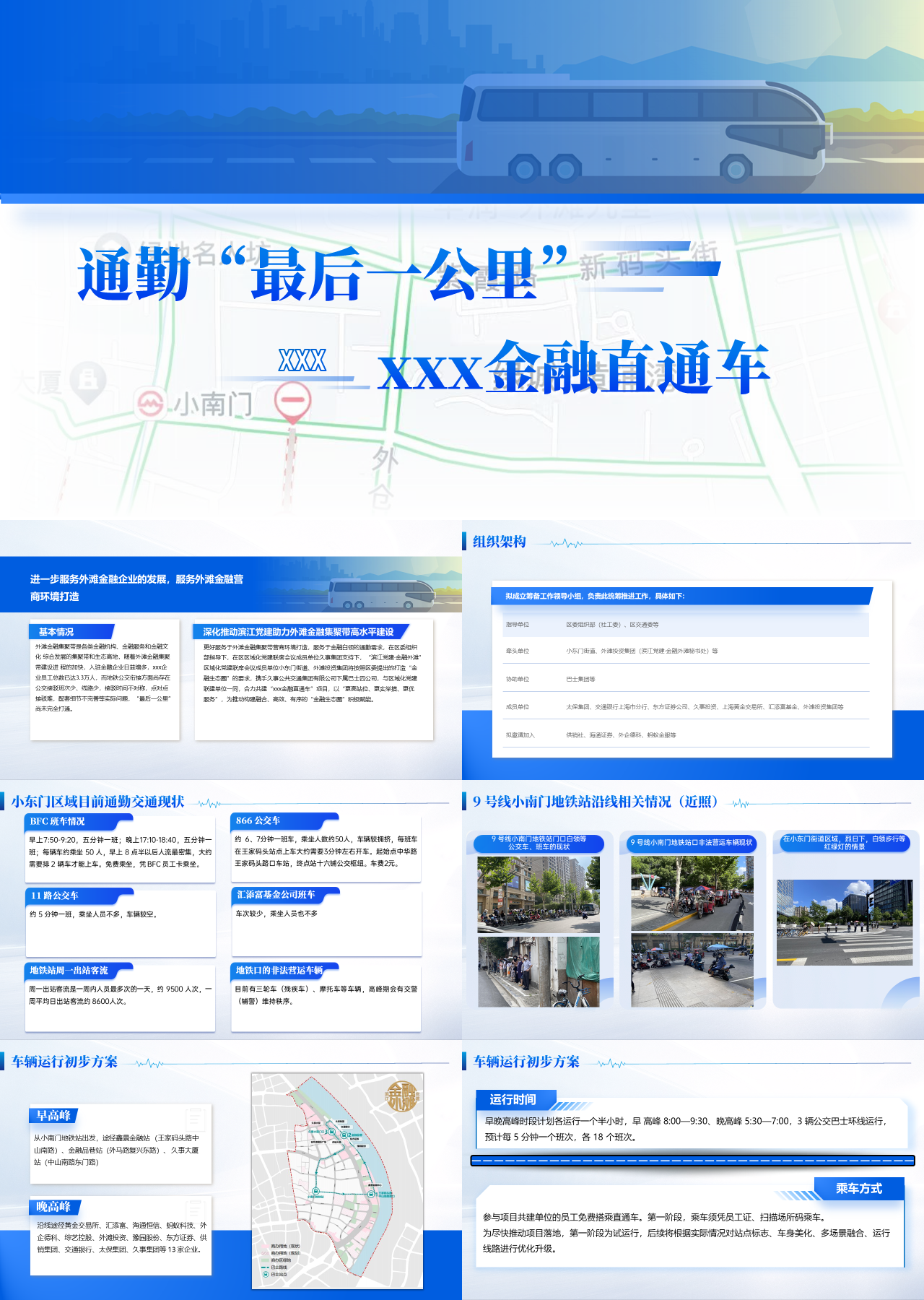Viewport: 924px width, 1300px height.
Task: Click 车辆运行初步方案 heading above 运行时间
Action: click(x=526, y=1062)
